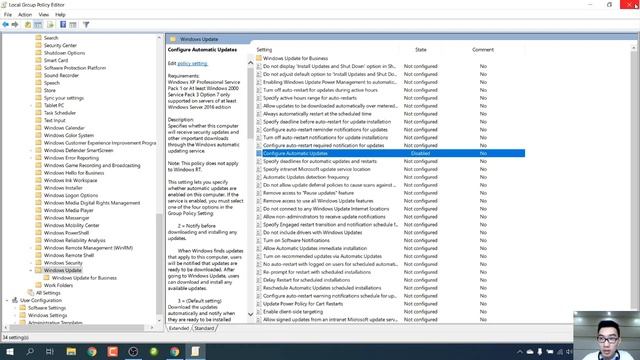Open the first Chrome taskbar icon
Image resolution: width=640 pixels, height=360 pixels.
pyautogui.click(x=92, y=351)
